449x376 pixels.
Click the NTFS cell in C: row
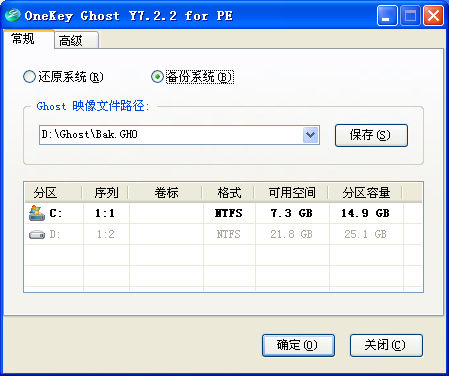pos(229,213)
